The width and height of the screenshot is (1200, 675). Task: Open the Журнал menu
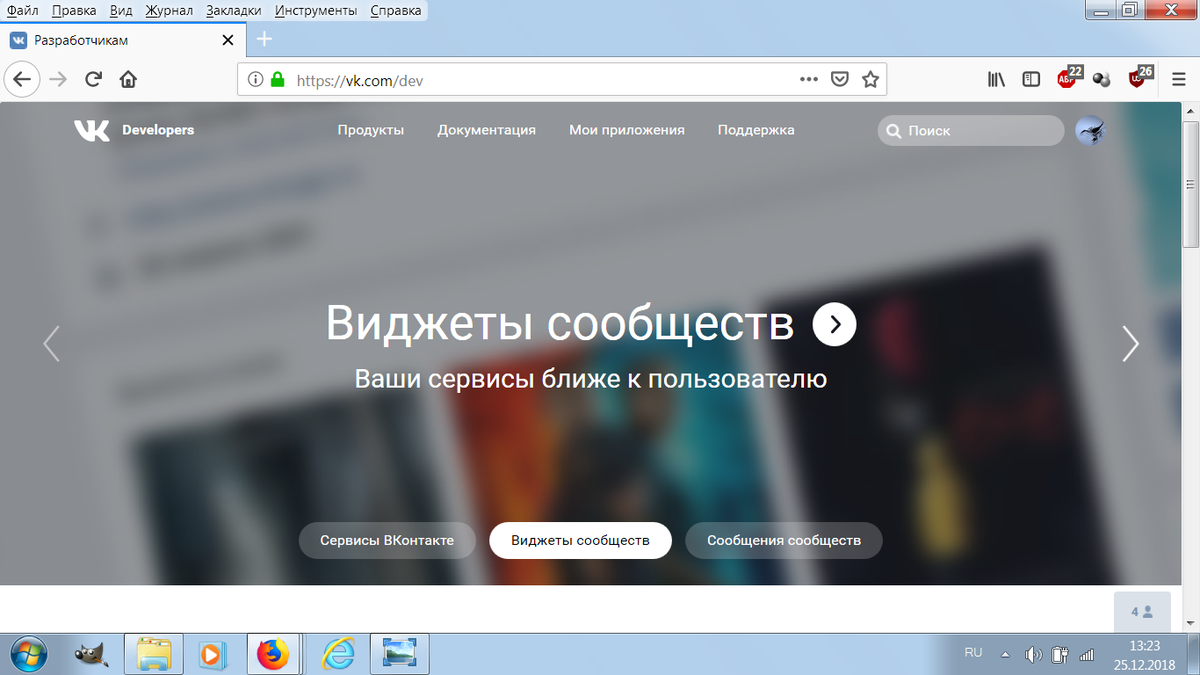pos(169,11)
